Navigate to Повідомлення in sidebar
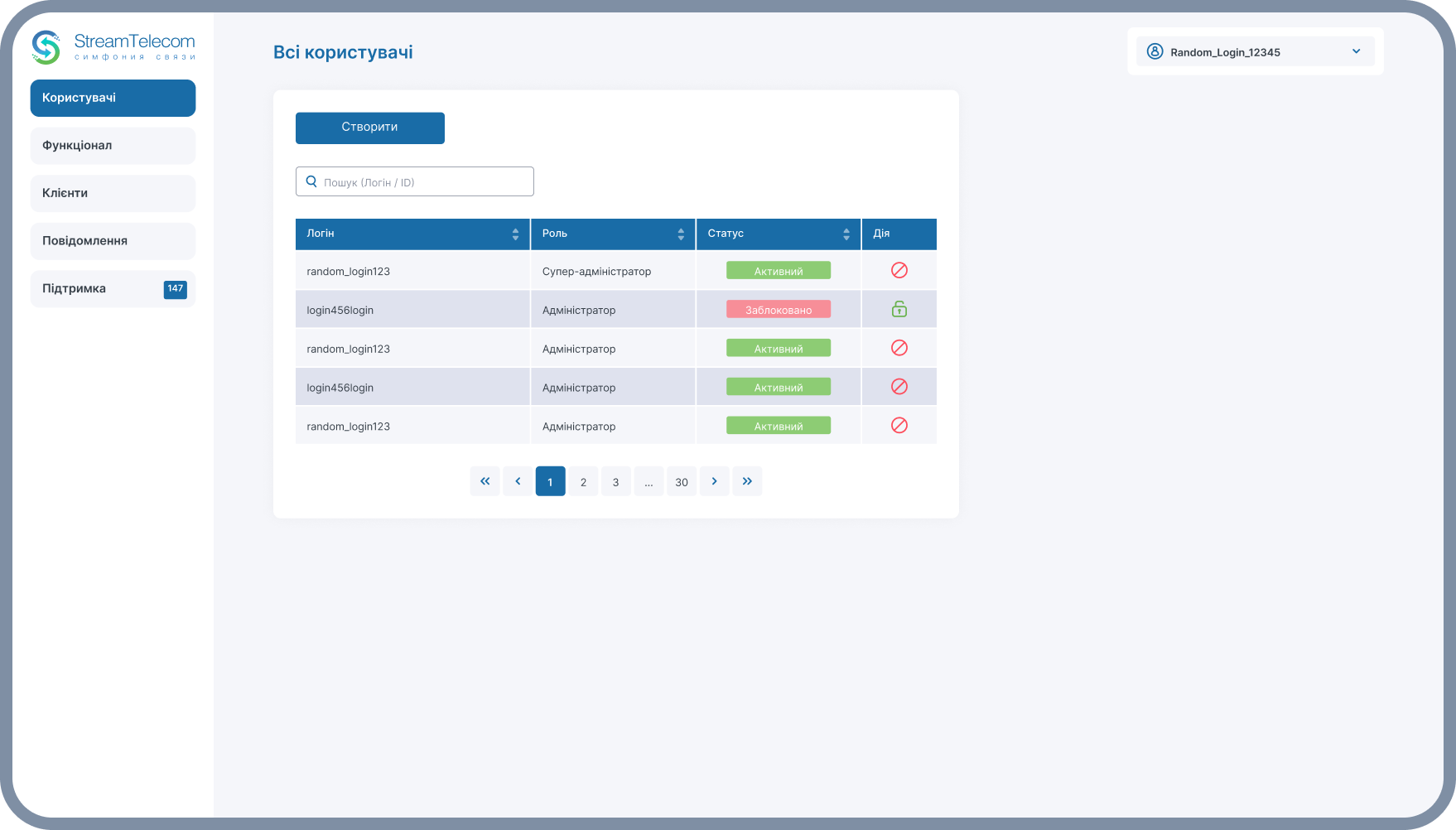The image size is (1456, 830). pyautogui.click(x=113, y=241)
